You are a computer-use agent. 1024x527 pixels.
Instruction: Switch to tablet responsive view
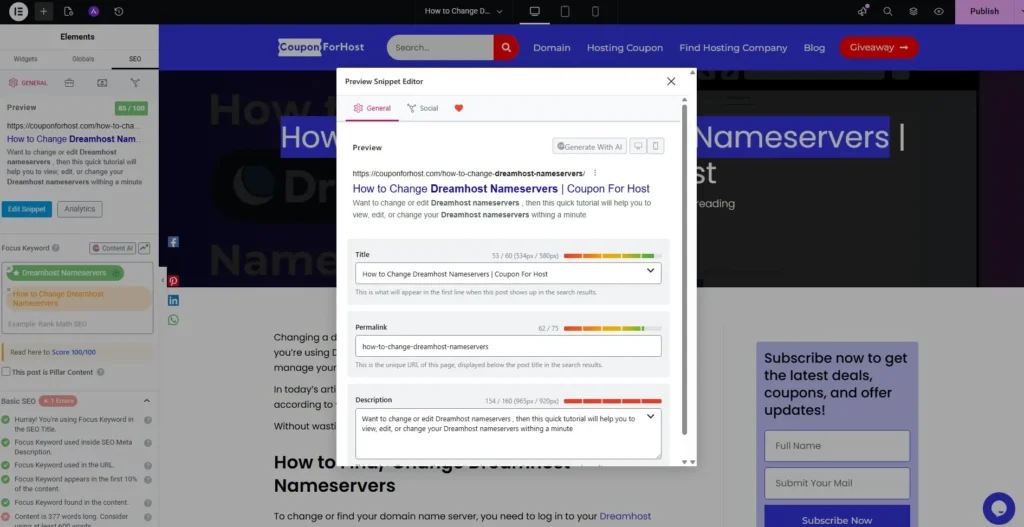click(x=565, y=11)
